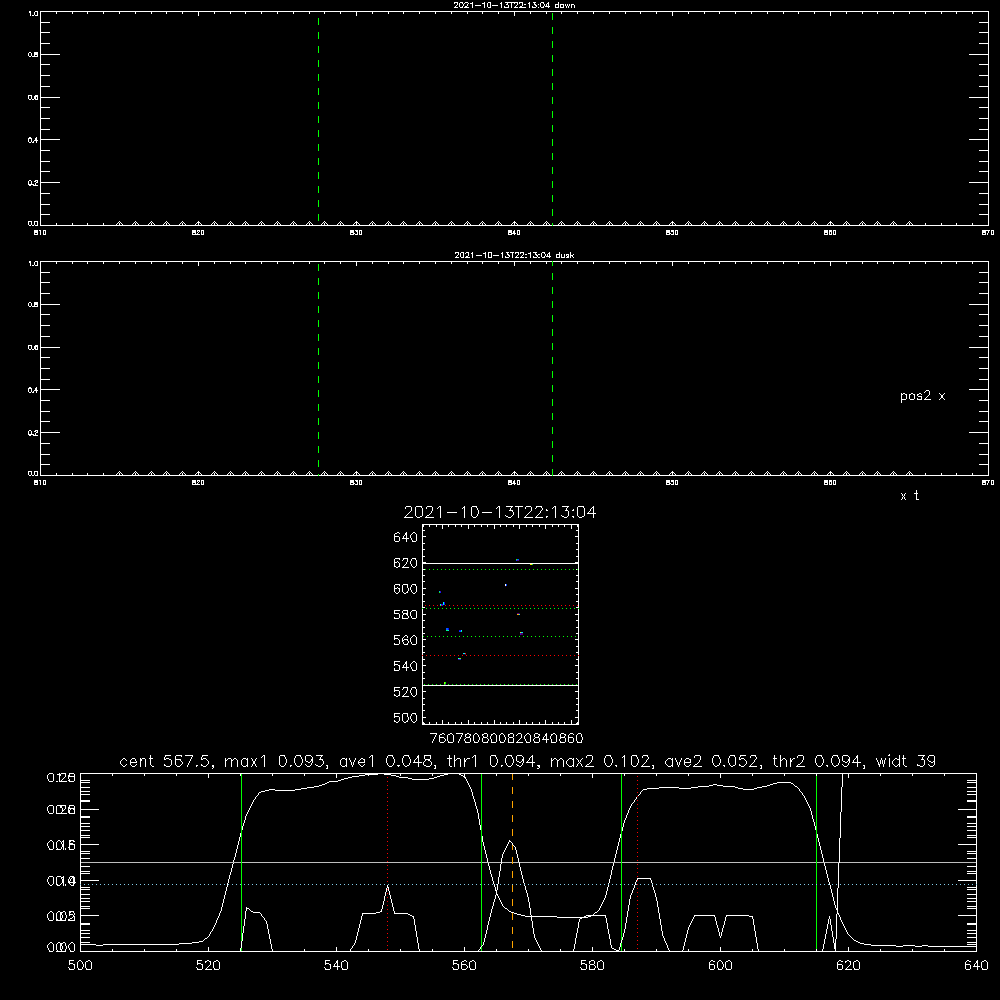Click 'max2 0.102' in bottom plot title

click(x=602, y=761)
